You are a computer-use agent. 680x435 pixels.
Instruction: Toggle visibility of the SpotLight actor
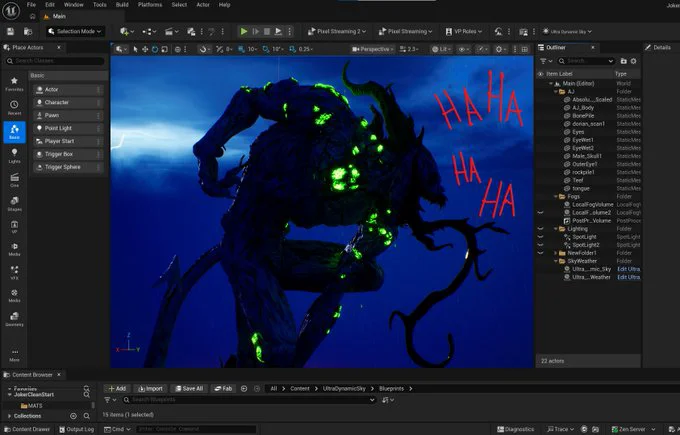point(540,237)
